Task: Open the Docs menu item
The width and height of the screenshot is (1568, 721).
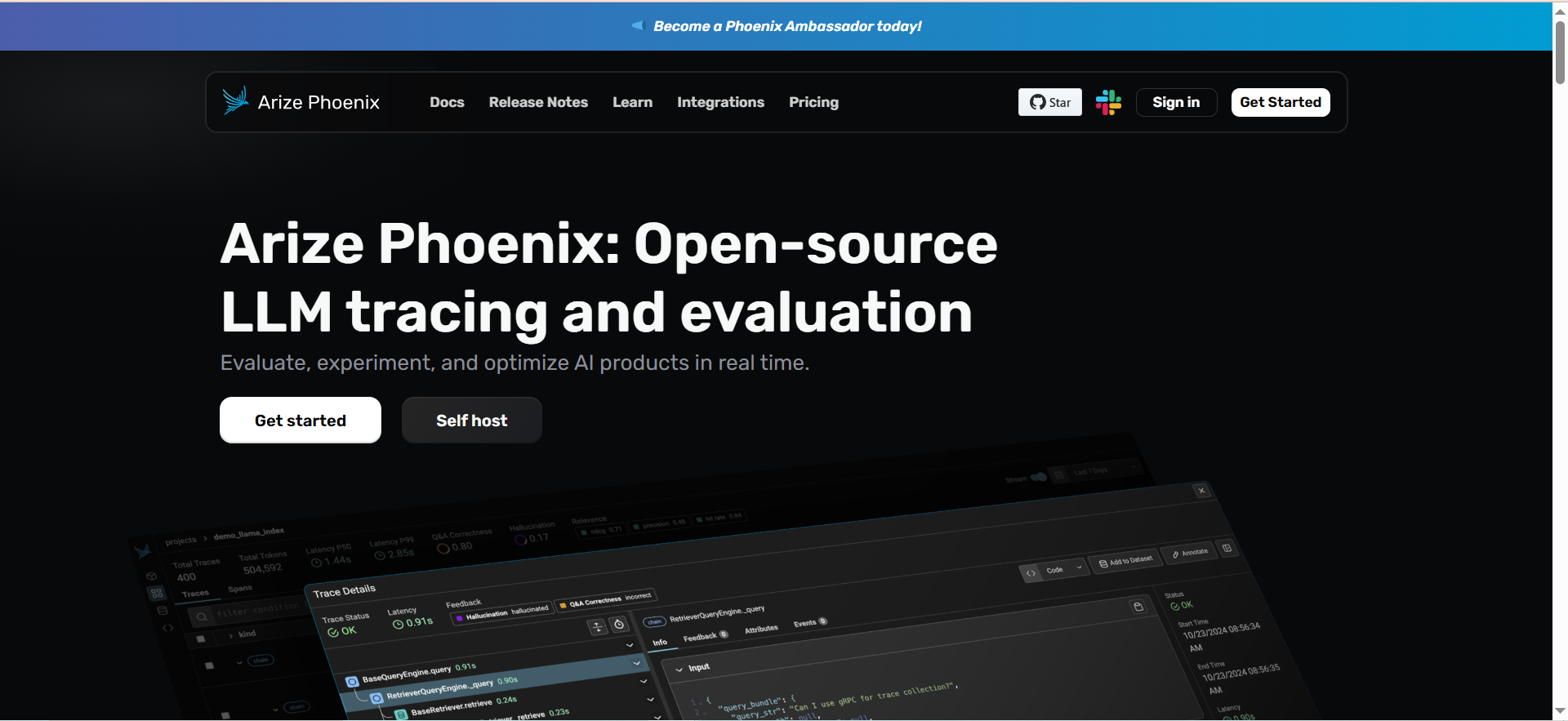Action: 447,102
